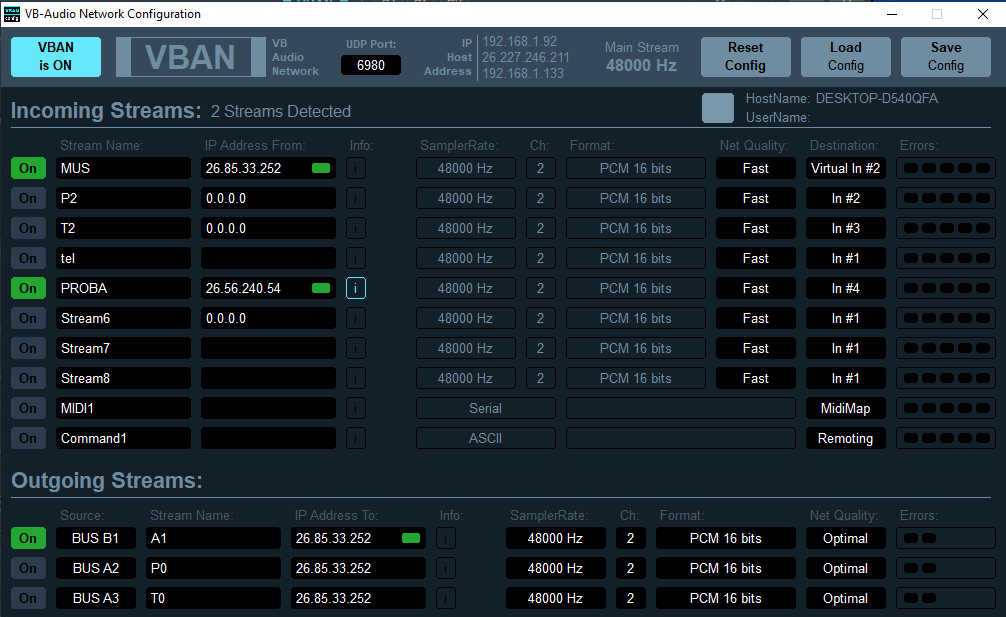The width and height of the screenshot is (1006, 617).
Task: Open info for the P2 incoming stream
Action: click(355, 199)
